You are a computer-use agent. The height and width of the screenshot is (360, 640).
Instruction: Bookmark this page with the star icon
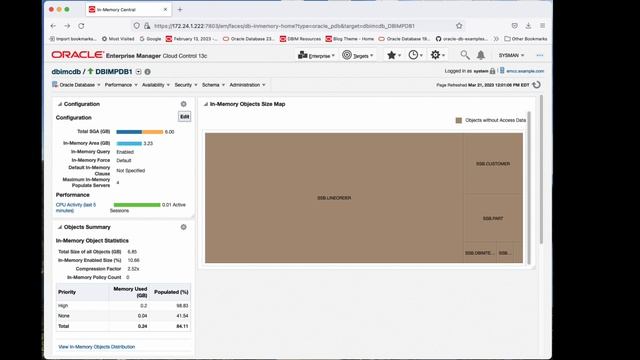click(x=459, y=26)
